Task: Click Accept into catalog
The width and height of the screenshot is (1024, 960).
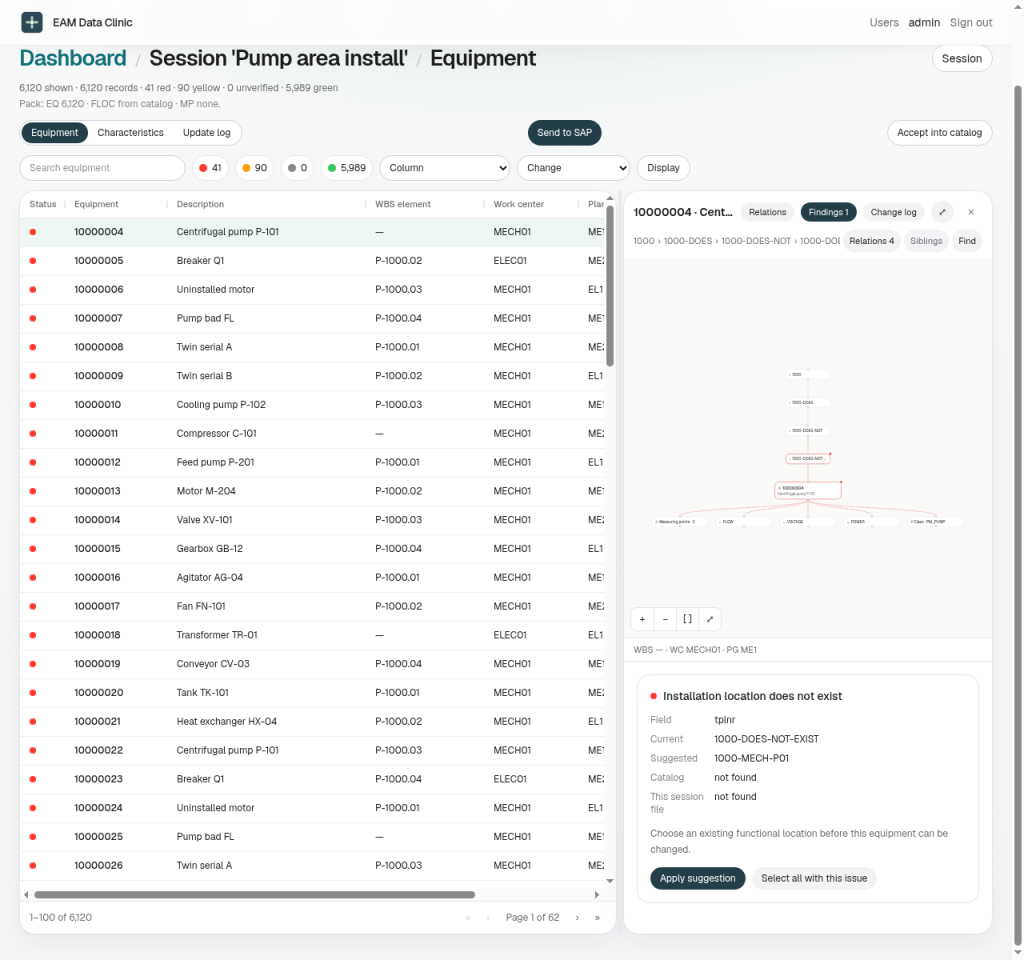Action: pos(939,133)
